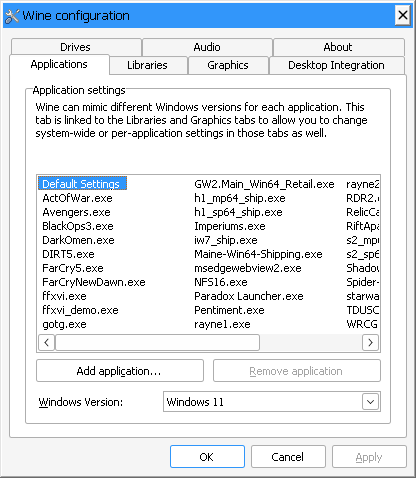The width and height of the screenshot is (416, 478).
Task: Pick ffxvi_demo.exe entry
Action: point(80,310)
